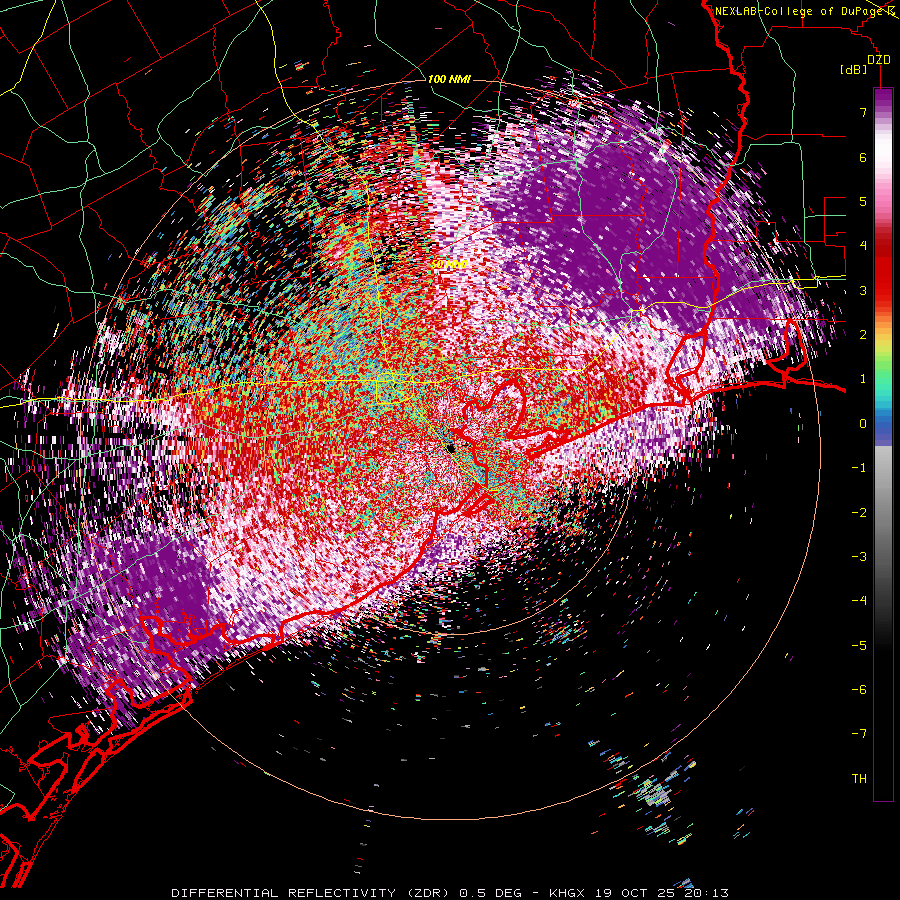
Task: Select the -4 value on the color scale
Action: click(x=859, y=600)
